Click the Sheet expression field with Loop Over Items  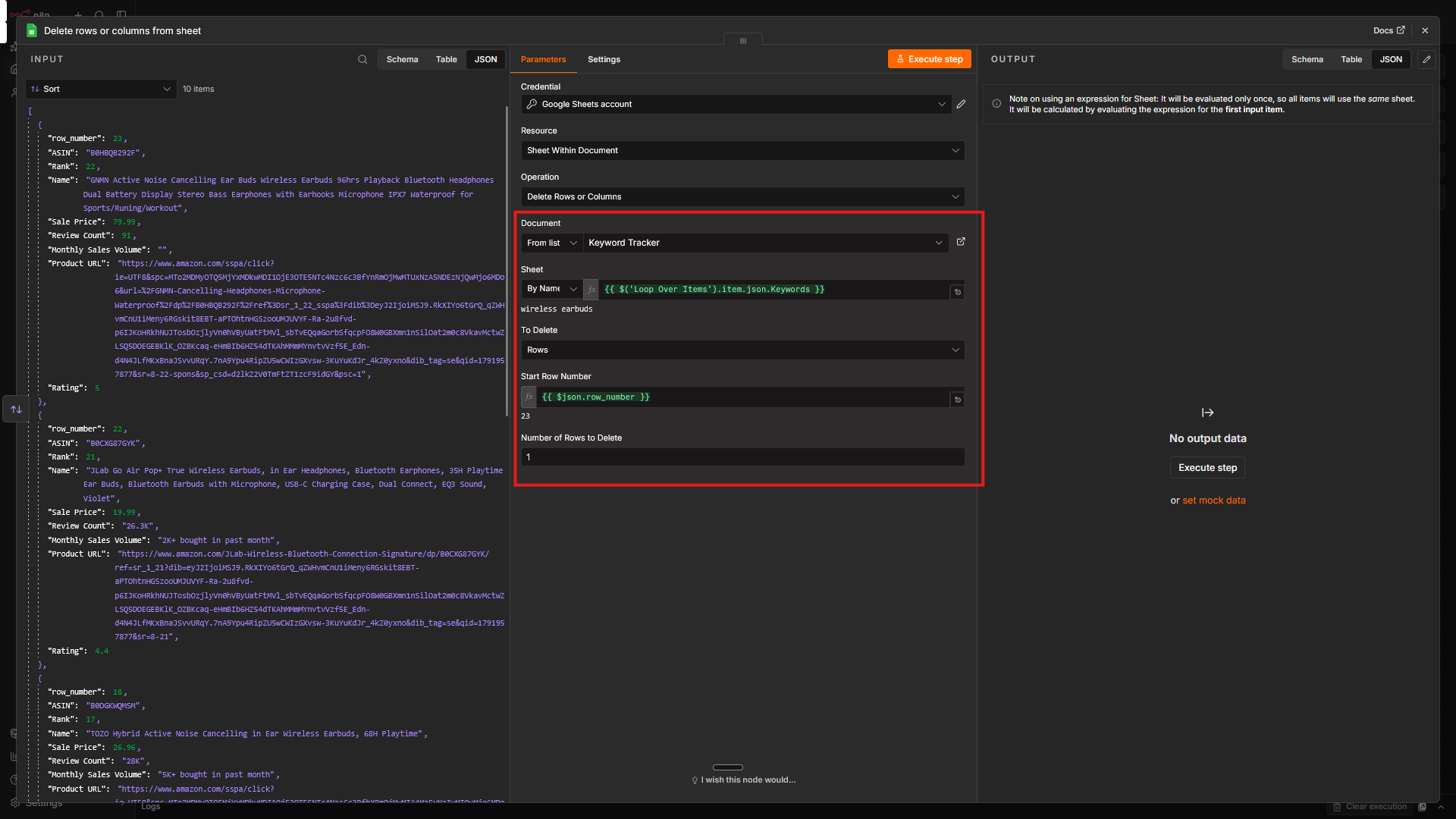click(x=775, y=289)
